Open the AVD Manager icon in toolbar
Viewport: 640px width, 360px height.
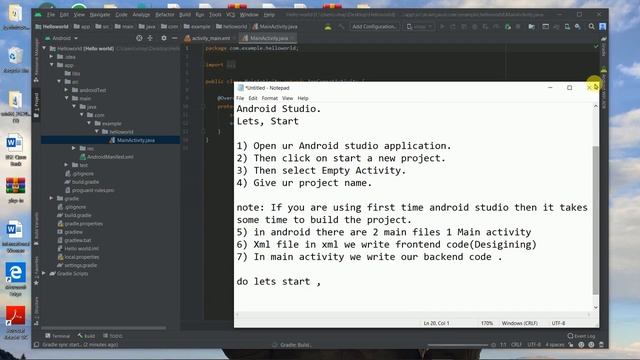click(x=567, y=27)
